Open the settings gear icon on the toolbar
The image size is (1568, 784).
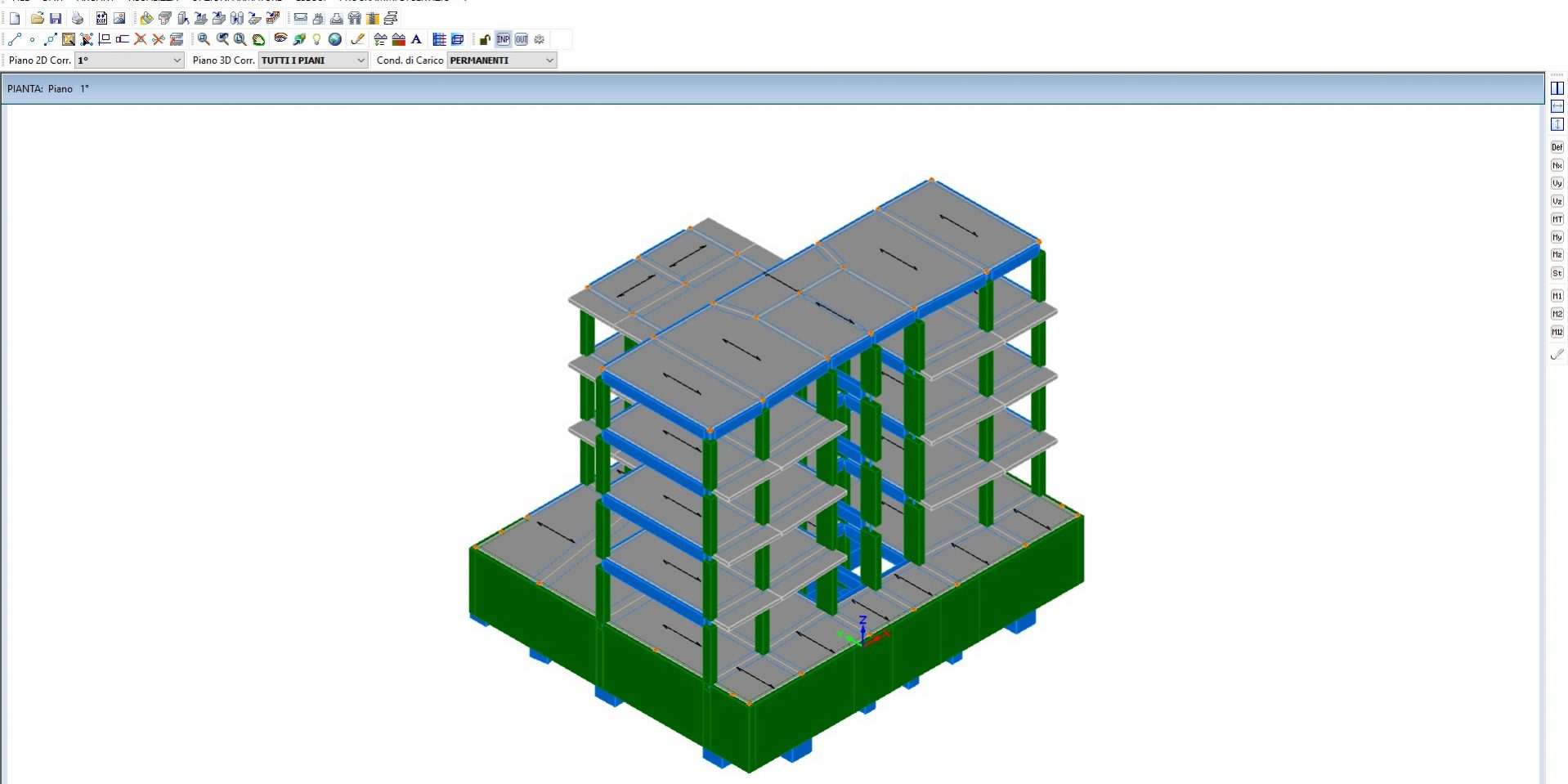(x=539, y=38)
